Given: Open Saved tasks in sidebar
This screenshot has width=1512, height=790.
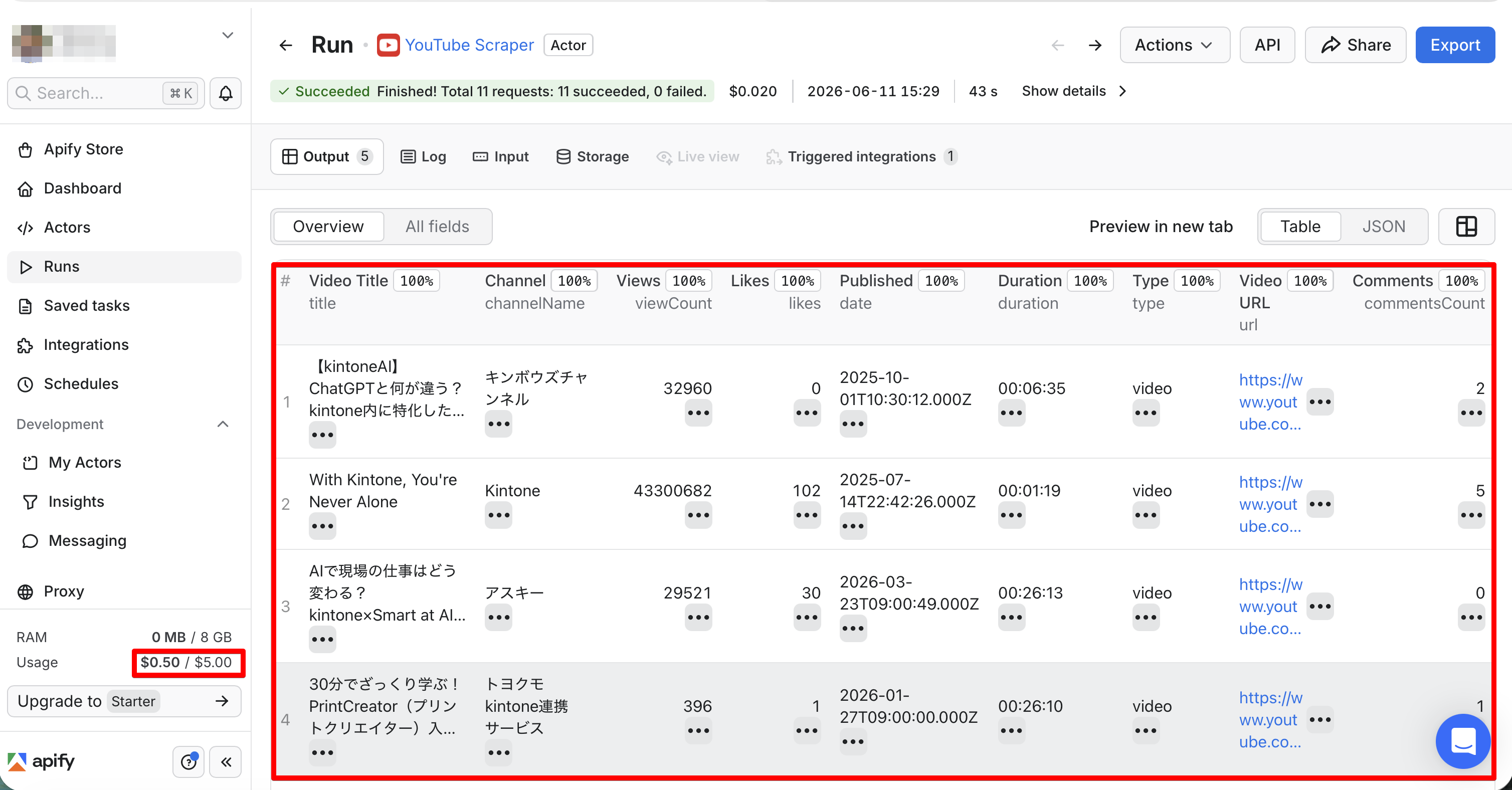Looking at the screenshot, I should click(x=124, y=306).
